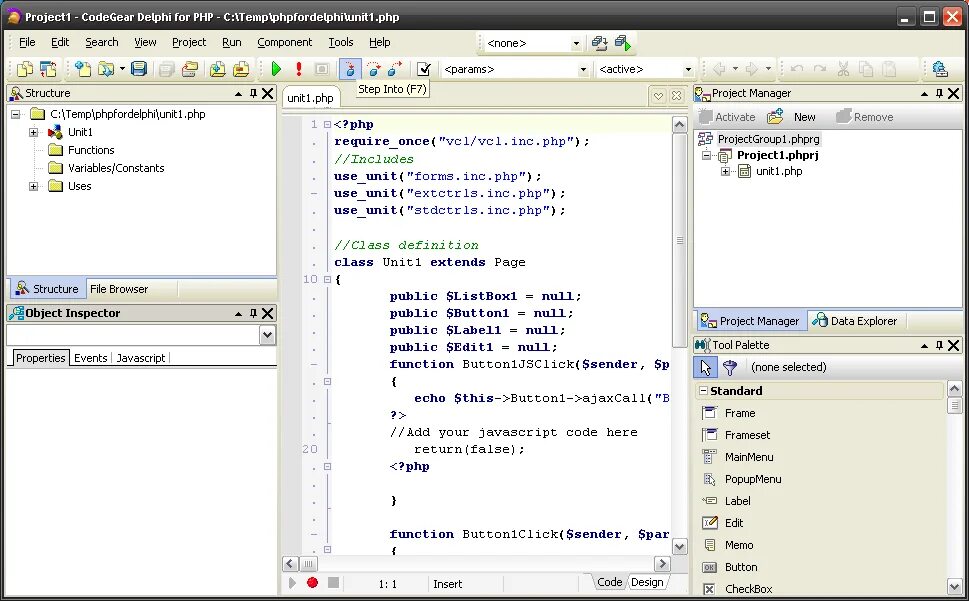This screenshot has height=601, width=969.
Task: Select Variables/Constants folder in Structure
Action: click(x=116, y=168)
